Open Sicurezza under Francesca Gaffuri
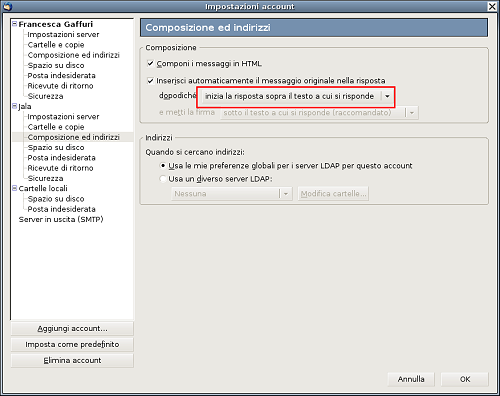The width and height of the screenshot is (500, 396). click(46, 96)
